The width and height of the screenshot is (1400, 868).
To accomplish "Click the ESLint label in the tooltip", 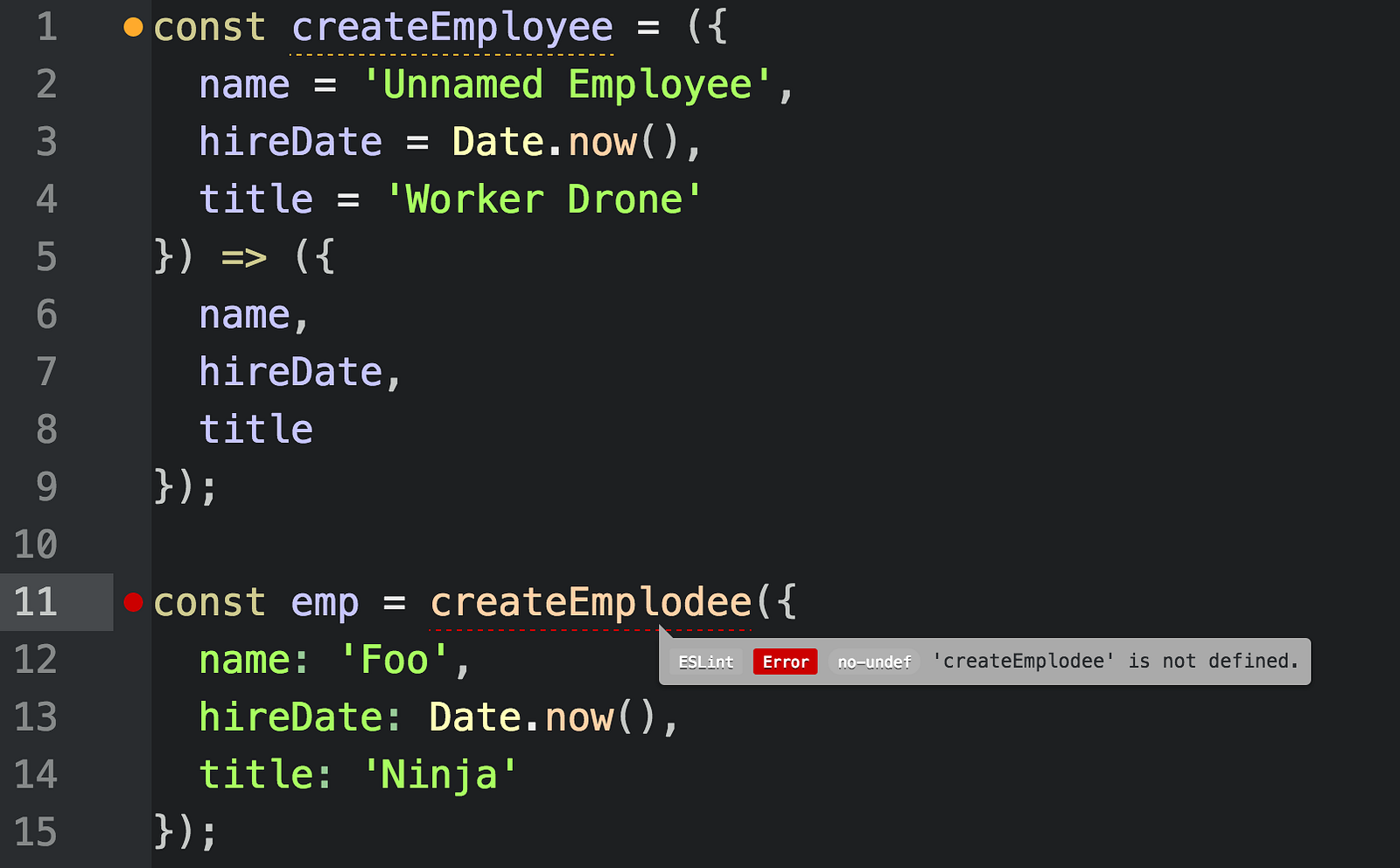I will pyautogui.click(x=706, y=661).
